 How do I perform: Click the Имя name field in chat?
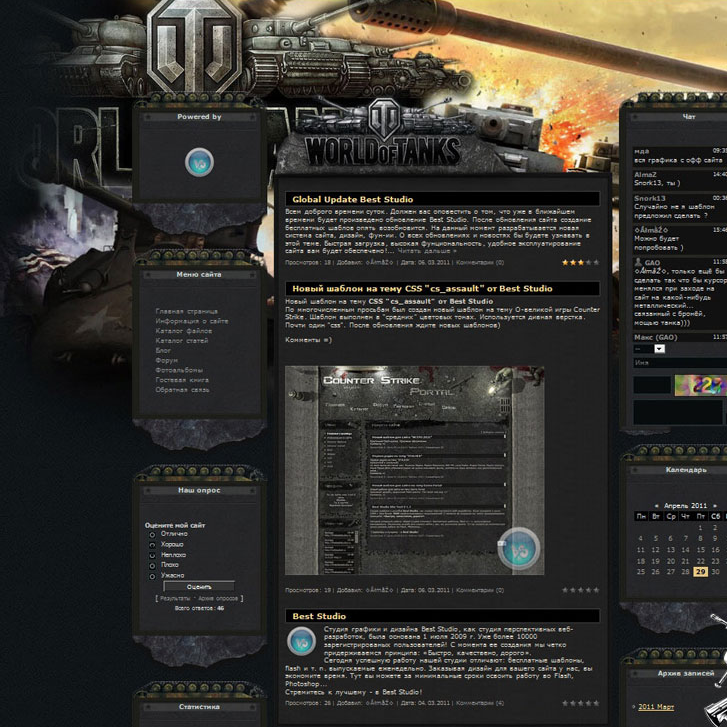[x=680, y=363]
